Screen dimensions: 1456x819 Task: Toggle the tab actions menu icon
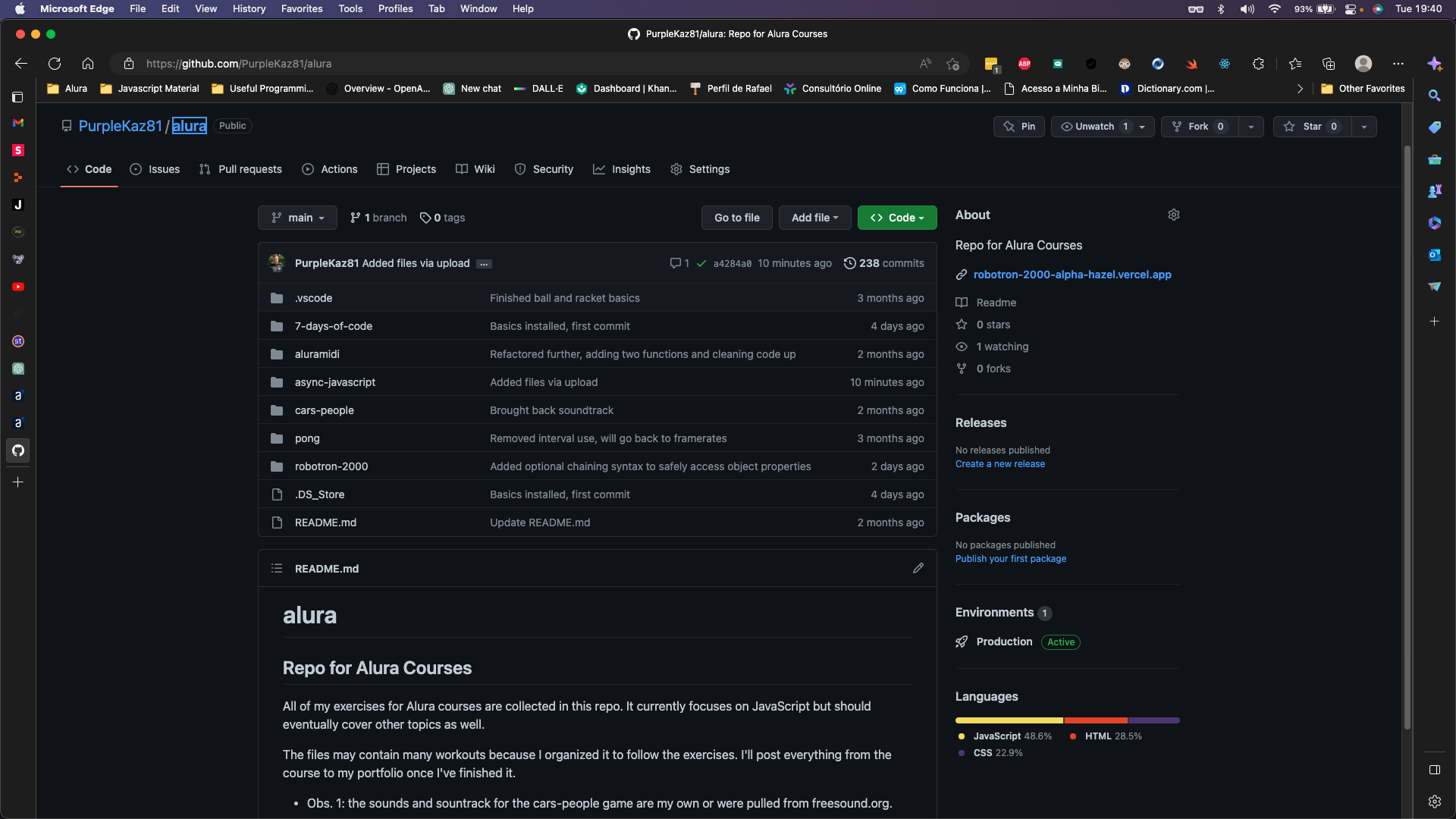click(18, 97)
